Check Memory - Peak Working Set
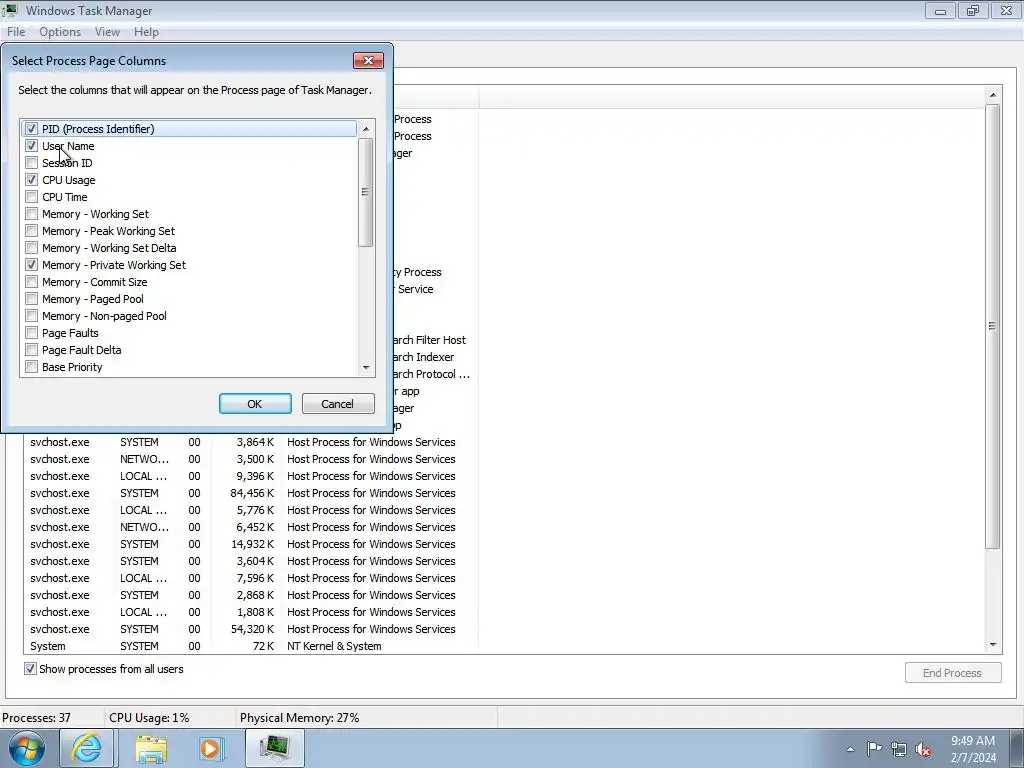Viewport: 1024px width, 768px height. [x=31, y=231]
